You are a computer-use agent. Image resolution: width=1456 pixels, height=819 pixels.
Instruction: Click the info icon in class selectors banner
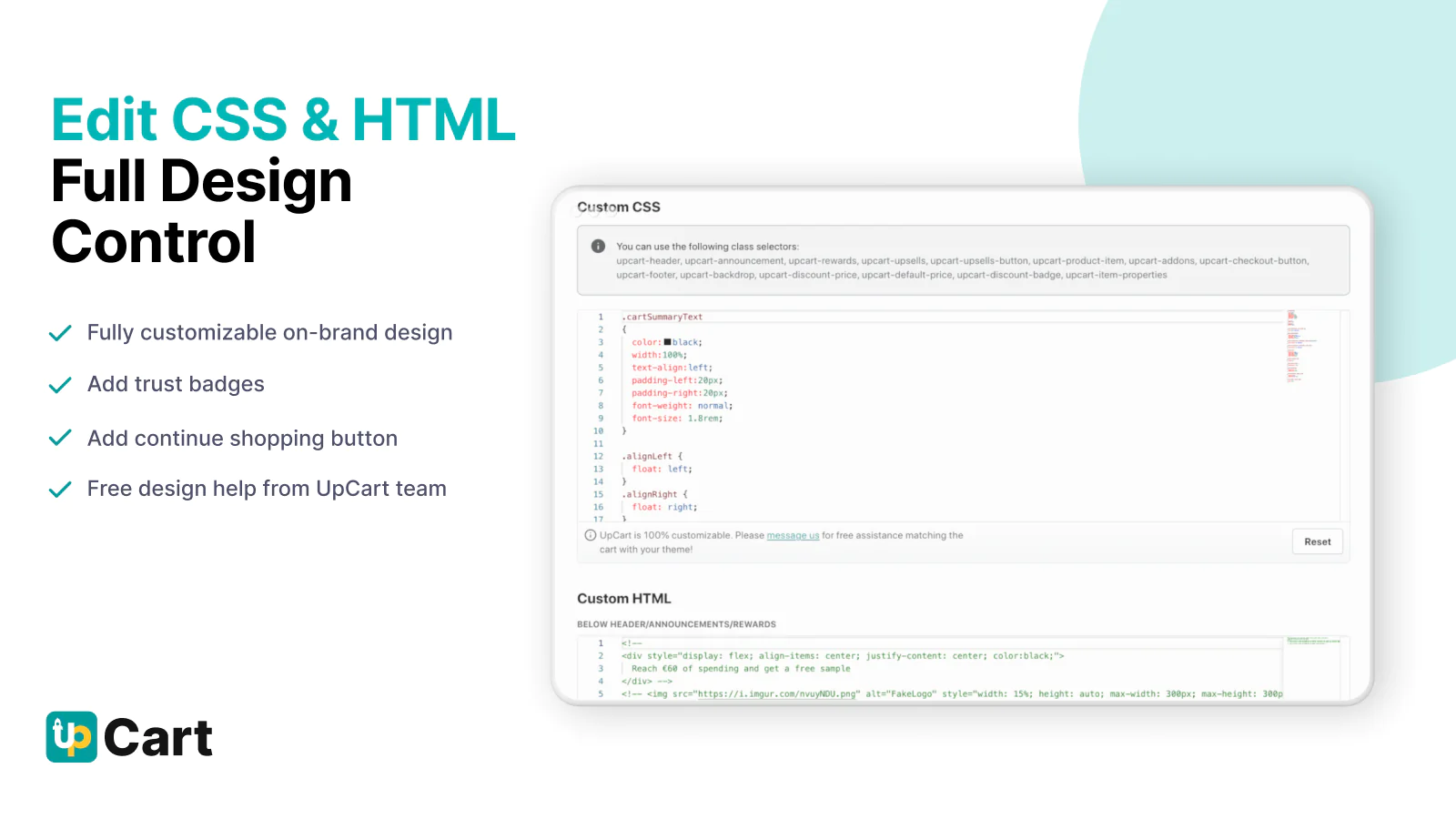598,247
